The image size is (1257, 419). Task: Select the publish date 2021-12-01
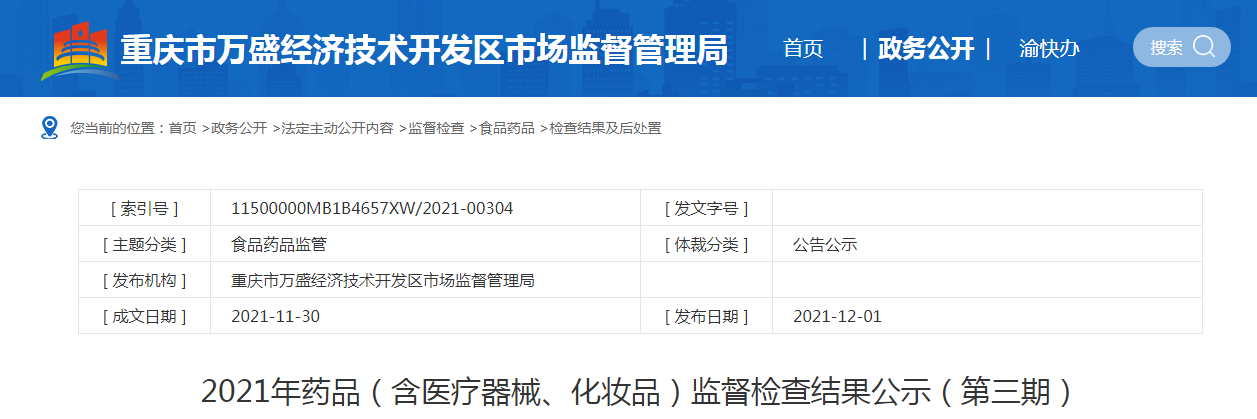tap(837, 316)
